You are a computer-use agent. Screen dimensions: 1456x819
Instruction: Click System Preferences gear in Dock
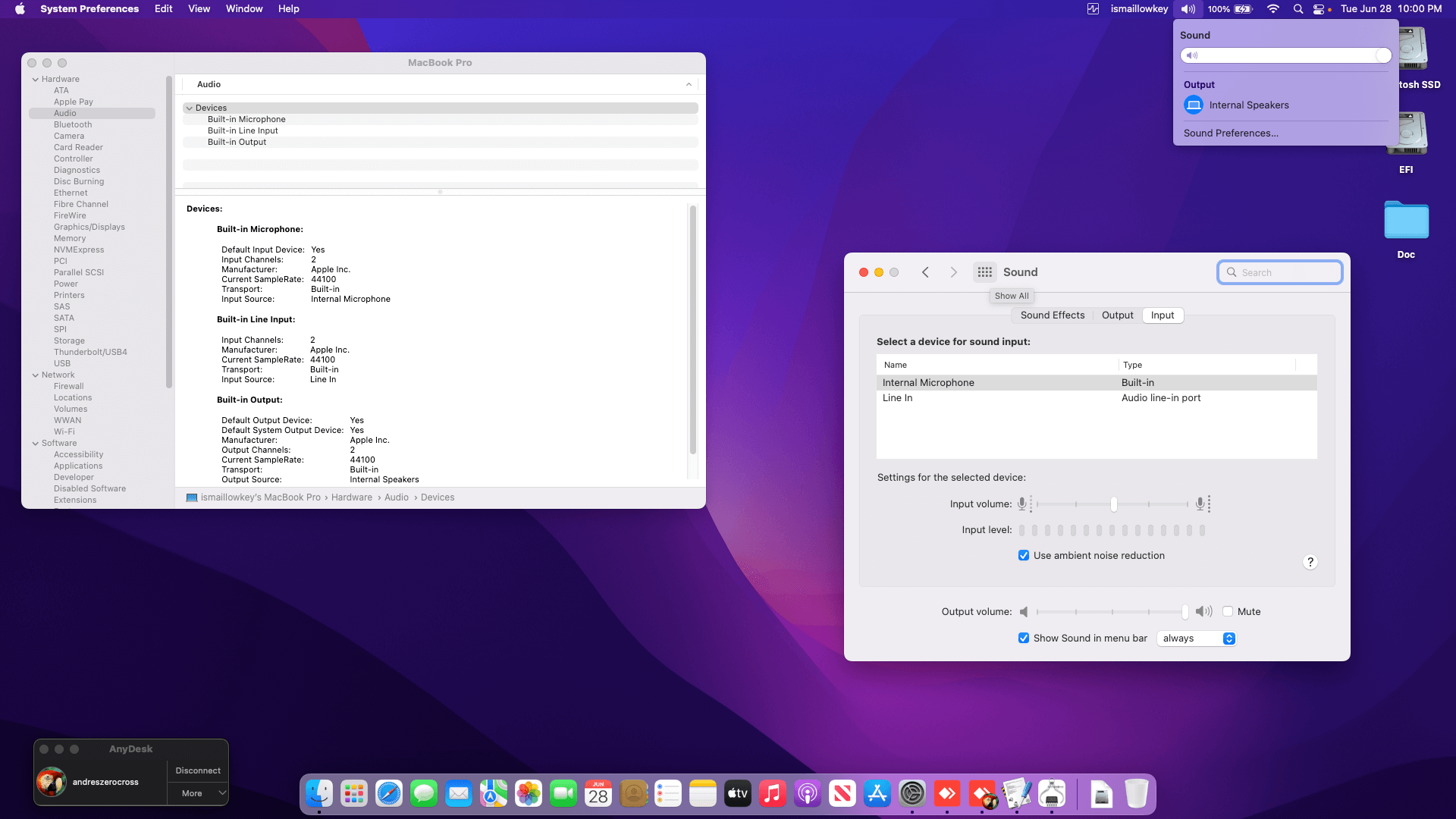pos(912,794)
